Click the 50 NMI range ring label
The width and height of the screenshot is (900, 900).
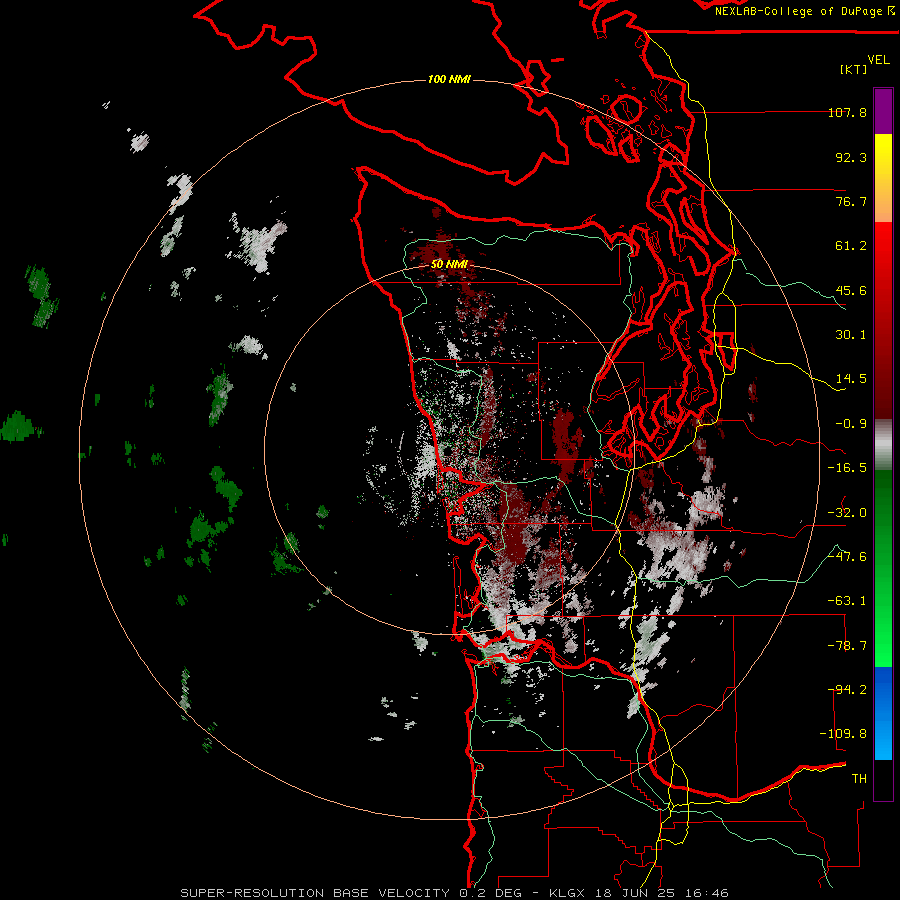click(x=449, y=264)
